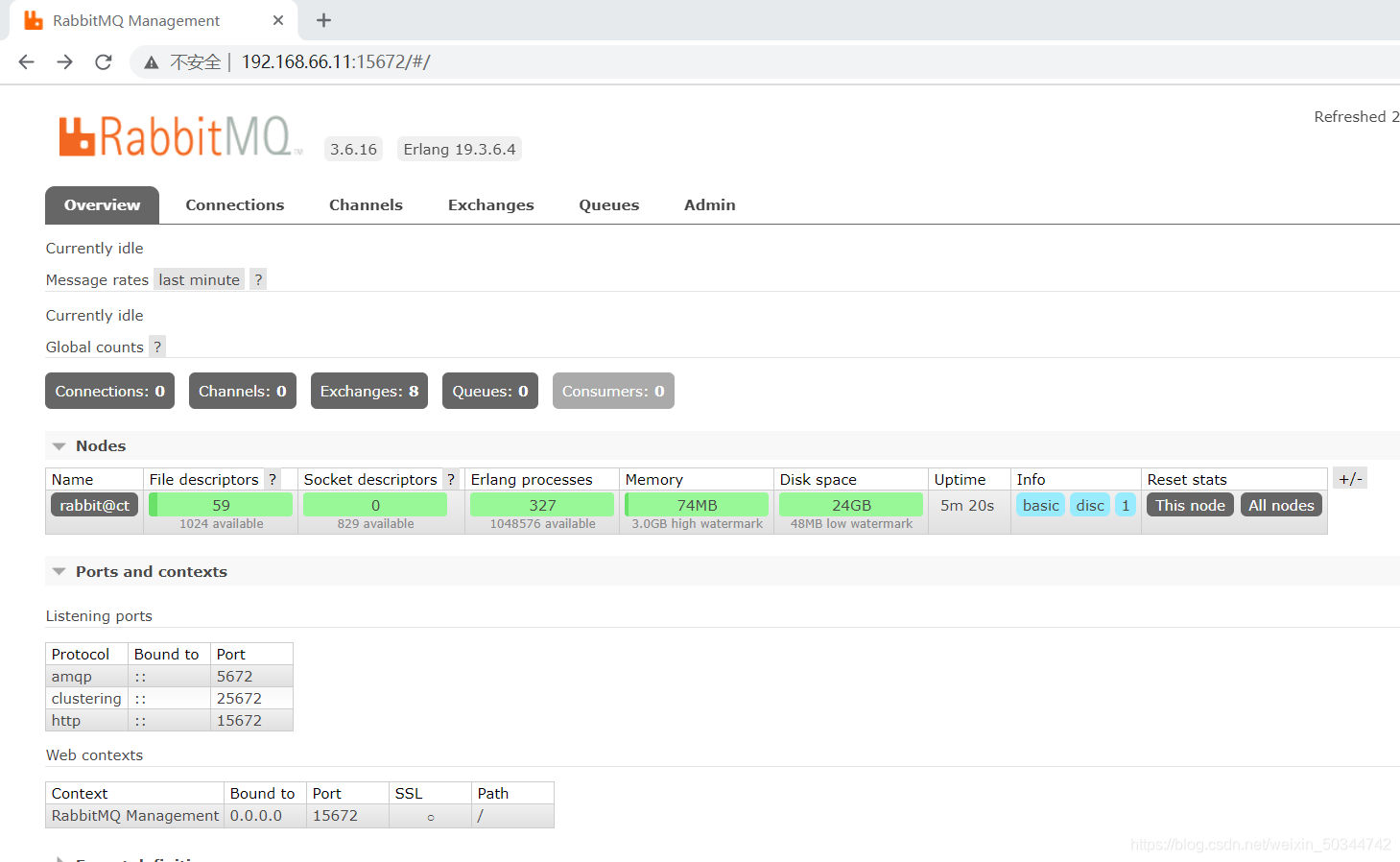
Task: Click the 'disc' info tag
Action: click(x=1090, y=505)
